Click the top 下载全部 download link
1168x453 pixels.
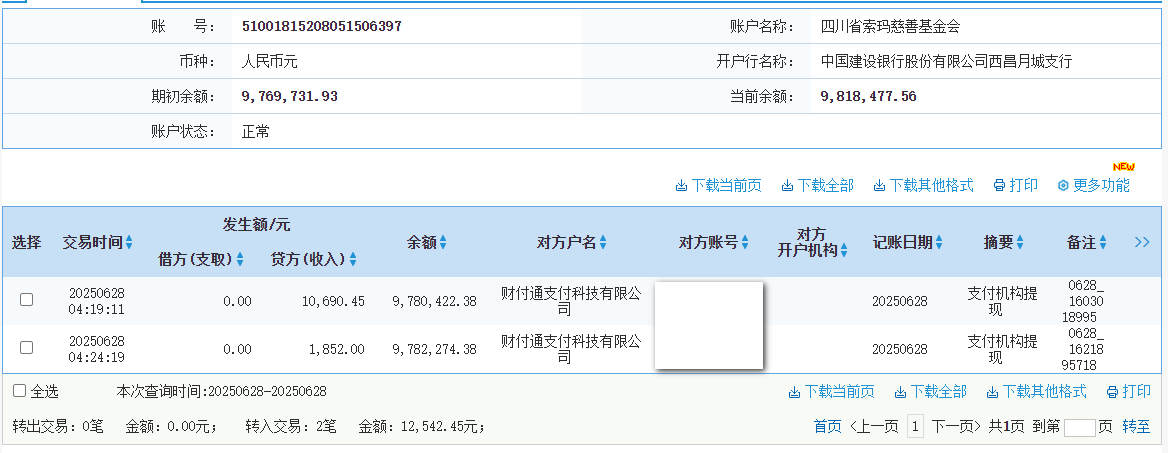[817, 186]
